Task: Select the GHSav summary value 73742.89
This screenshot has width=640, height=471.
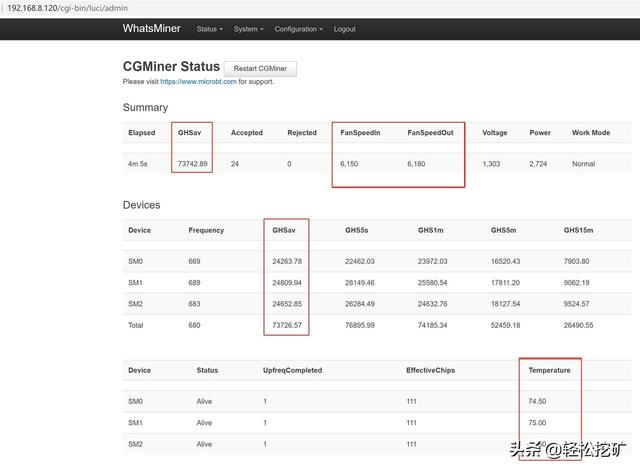Action: (x=192, y=163)
